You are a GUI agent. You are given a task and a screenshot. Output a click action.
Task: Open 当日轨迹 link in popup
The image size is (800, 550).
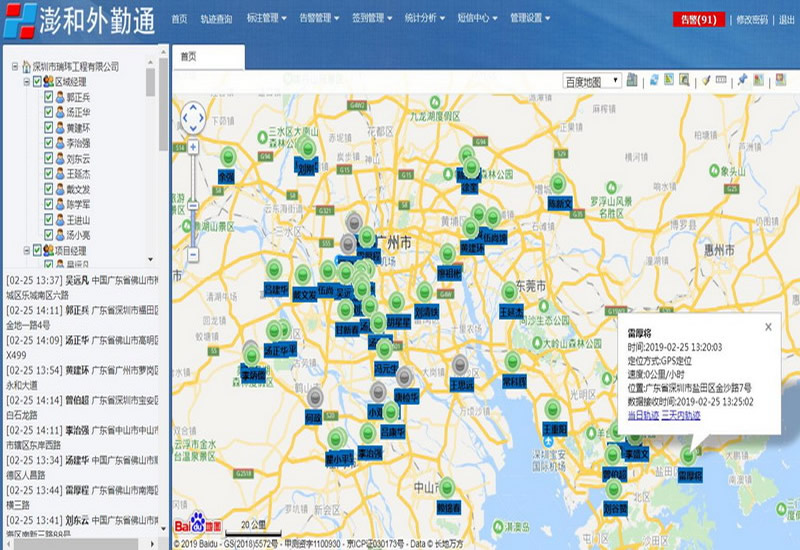click(643, 415)
